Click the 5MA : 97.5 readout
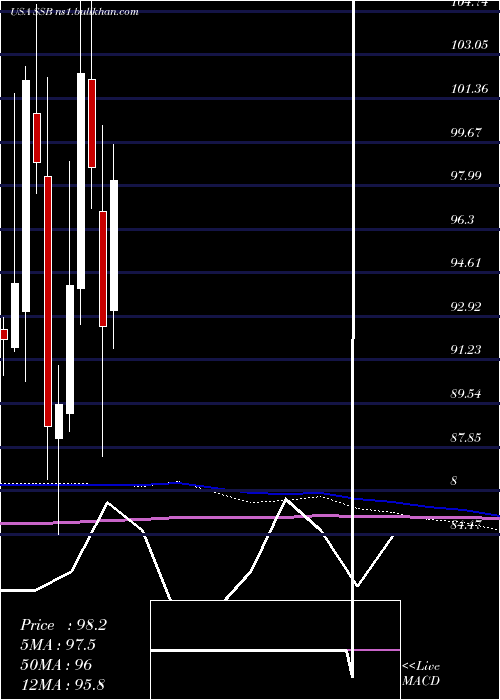 (58, 645)
